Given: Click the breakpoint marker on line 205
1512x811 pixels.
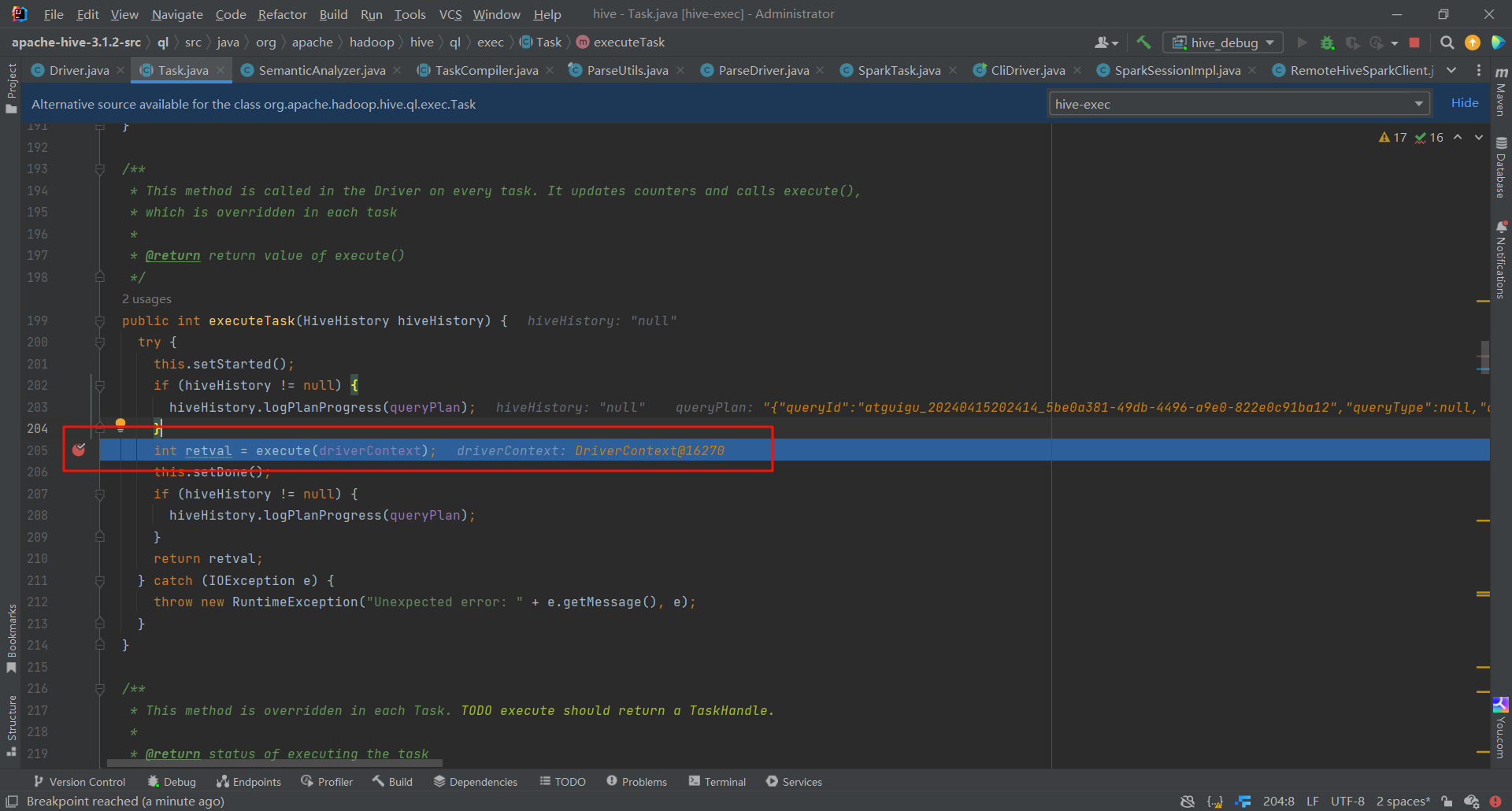Looking at the screenshot, I should tap(79, 450).
